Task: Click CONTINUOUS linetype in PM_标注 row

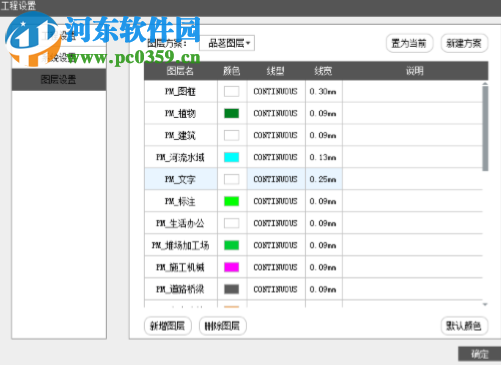Action: (x=276, y=201)
